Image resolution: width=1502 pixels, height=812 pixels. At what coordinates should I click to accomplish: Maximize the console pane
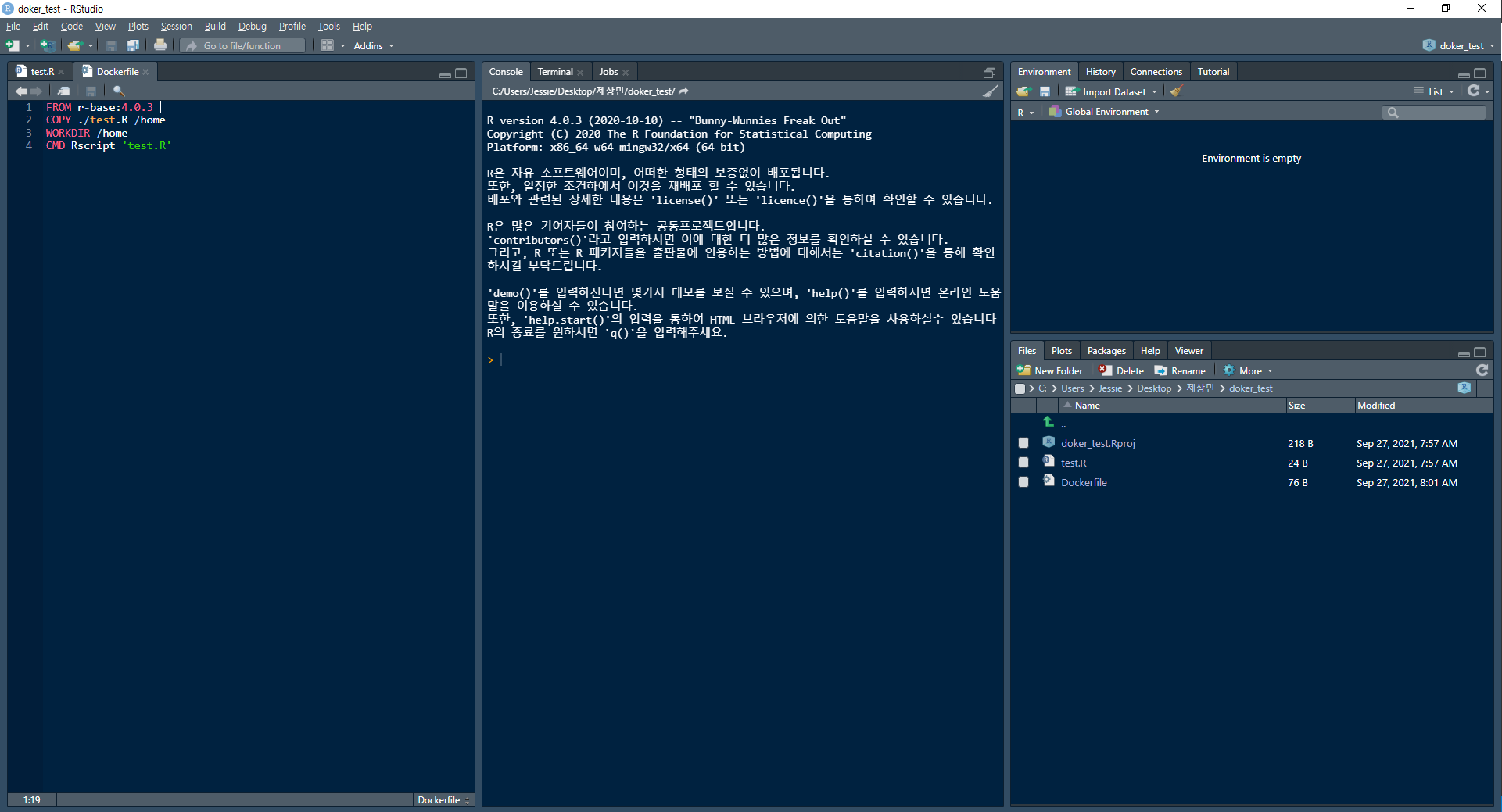point(989,73)
